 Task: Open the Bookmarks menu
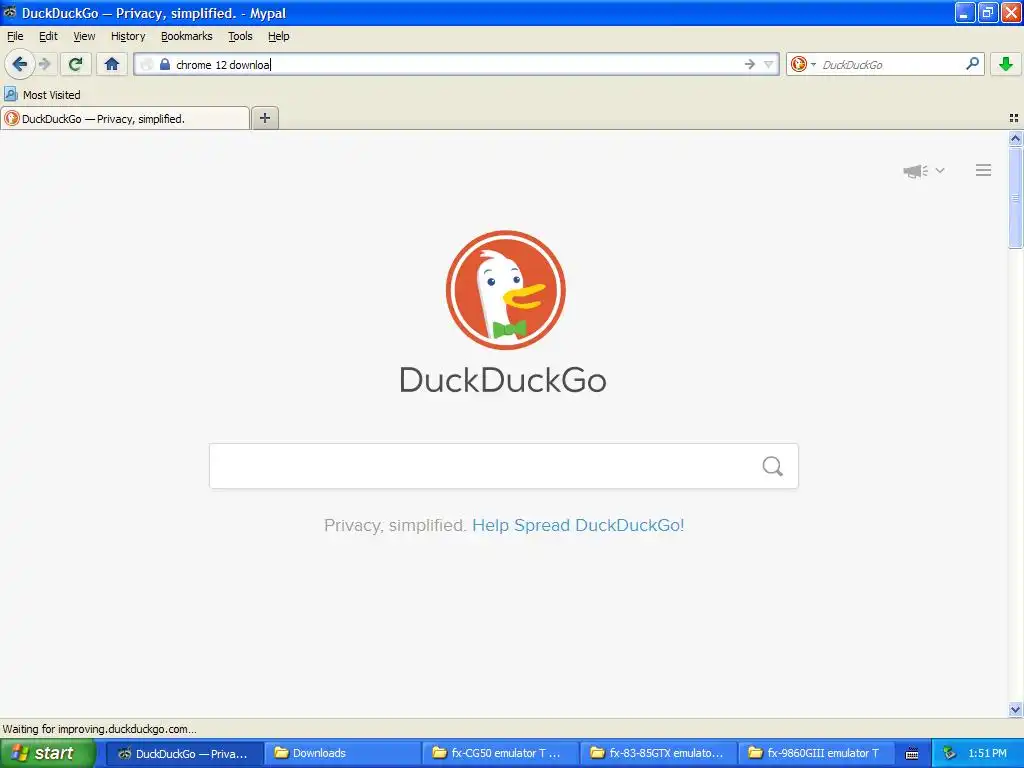187,36
